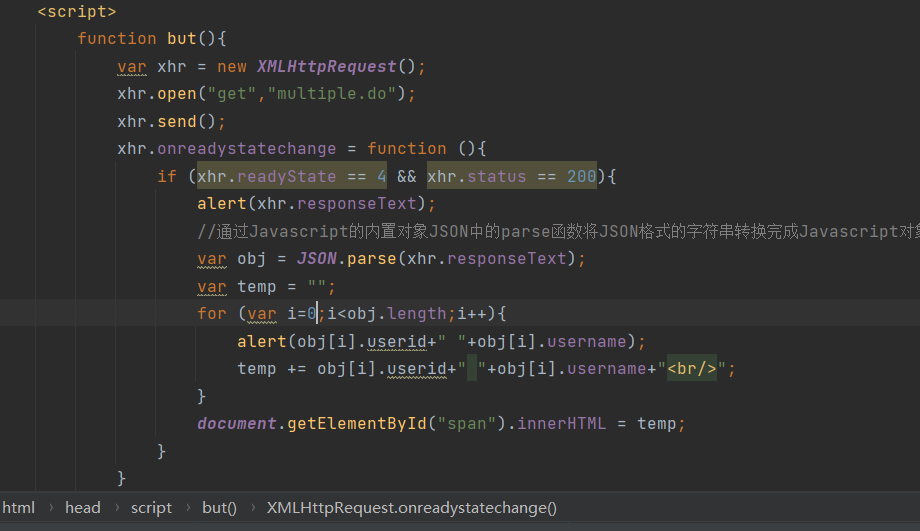The image size is (920, 531).
Task: Click the "multiple.do" string
Action: click(332, 94)
